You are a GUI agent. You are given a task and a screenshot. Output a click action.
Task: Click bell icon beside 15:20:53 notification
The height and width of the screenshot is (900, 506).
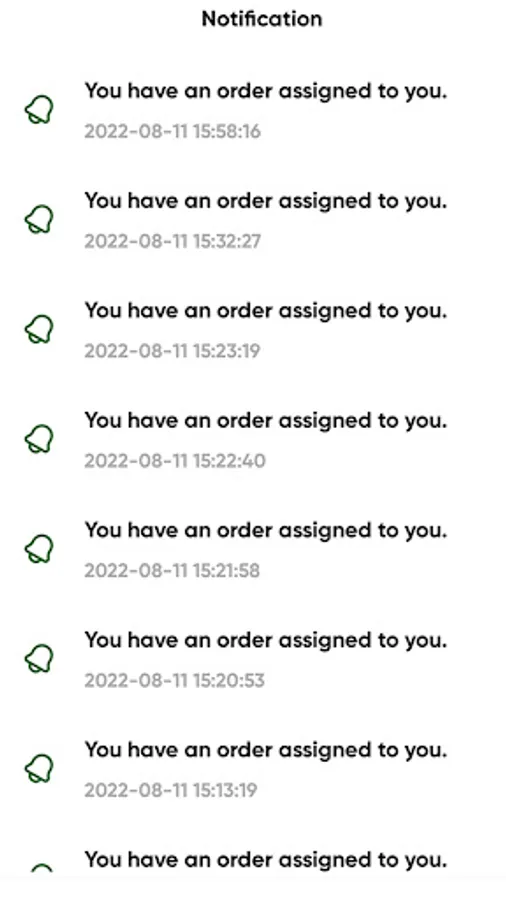click(39, 659)
